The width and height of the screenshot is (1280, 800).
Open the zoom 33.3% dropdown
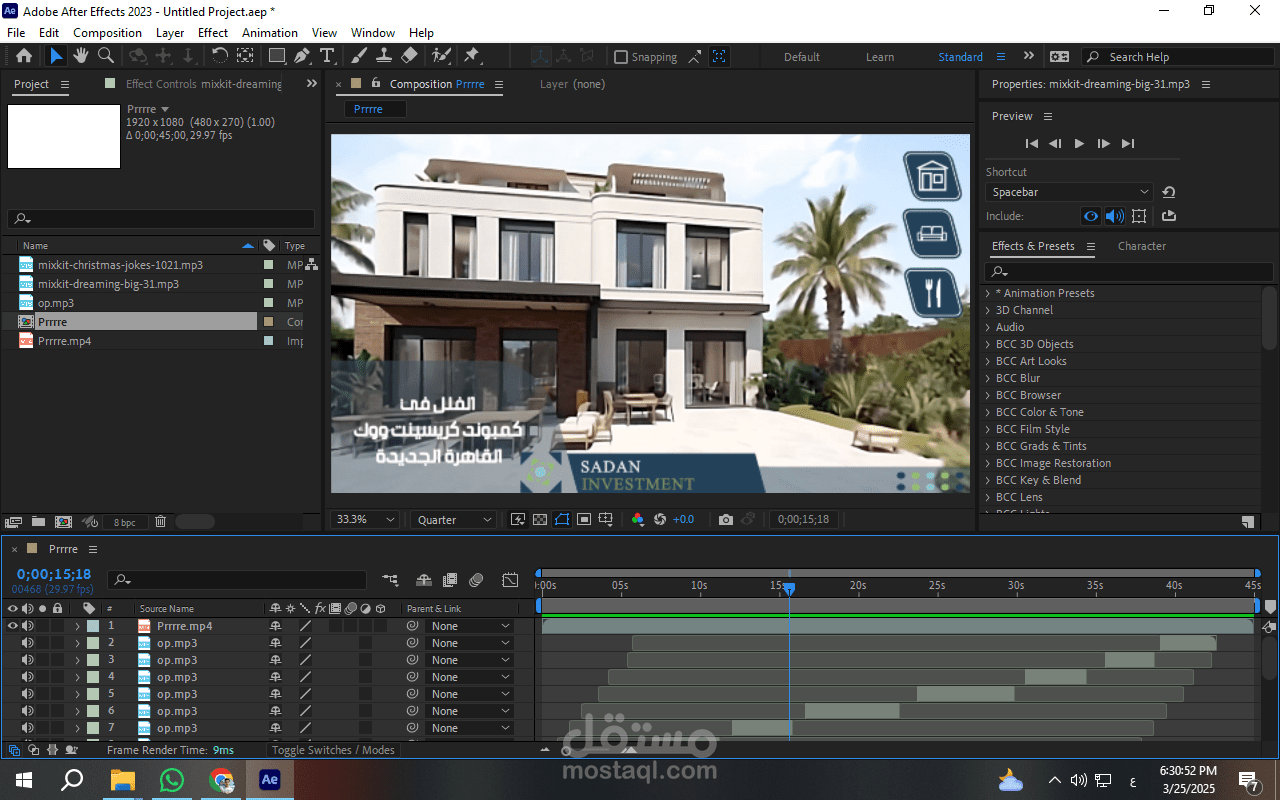point(365,520)
